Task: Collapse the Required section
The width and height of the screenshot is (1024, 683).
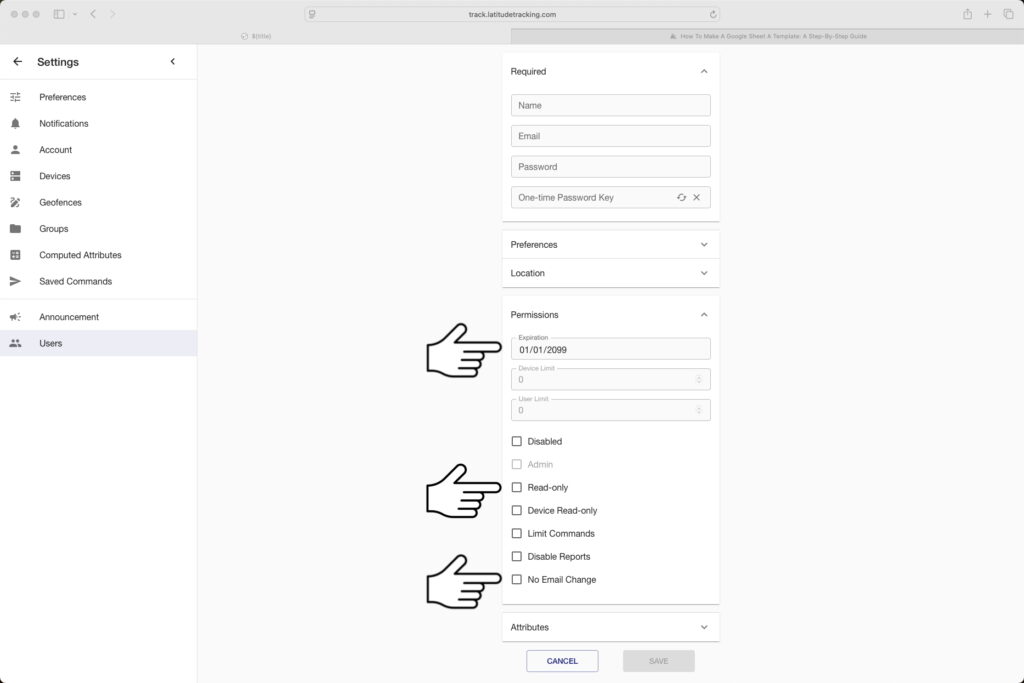Action: coord(705,71)
